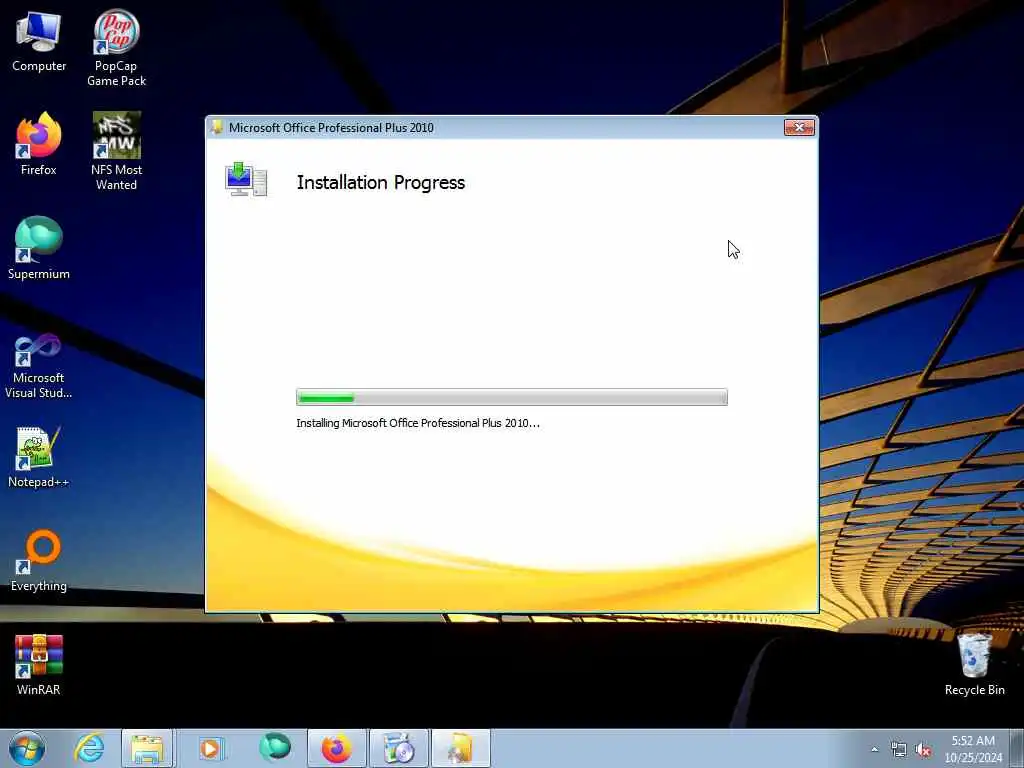Open Windows Explorer from the taskbar
The height and width of the screenshot is (768, 1024).
click(148, 748)
